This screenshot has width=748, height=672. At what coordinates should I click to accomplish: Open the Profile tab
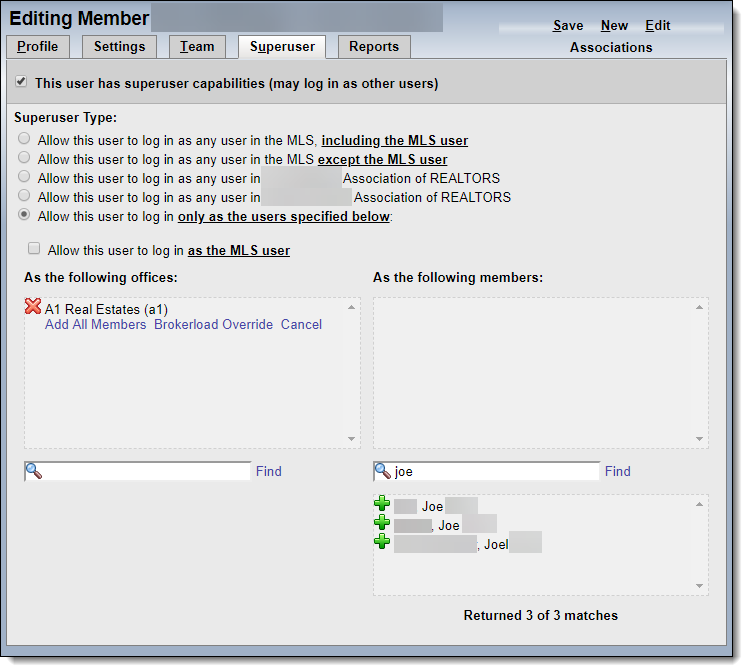(38, 47)
